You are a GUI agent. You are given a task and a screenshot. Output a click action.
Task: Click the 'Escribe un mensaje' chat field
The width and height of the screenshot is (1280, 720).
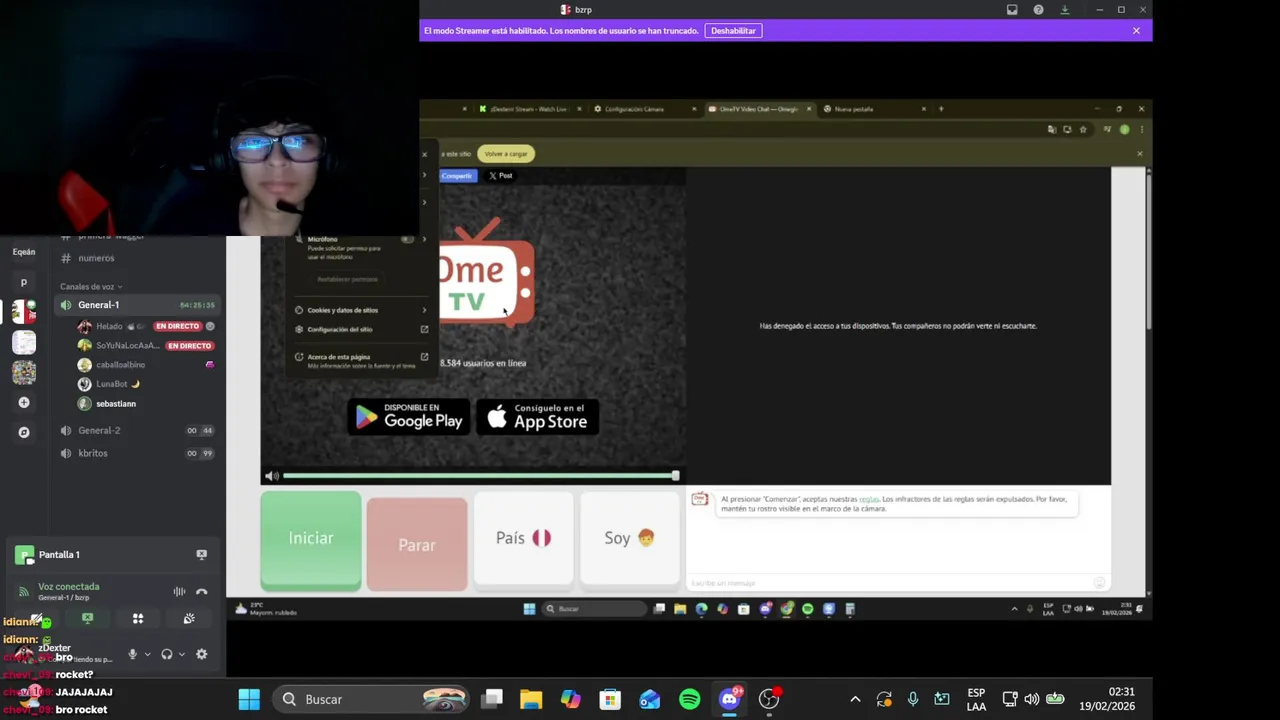coord(888,582)
